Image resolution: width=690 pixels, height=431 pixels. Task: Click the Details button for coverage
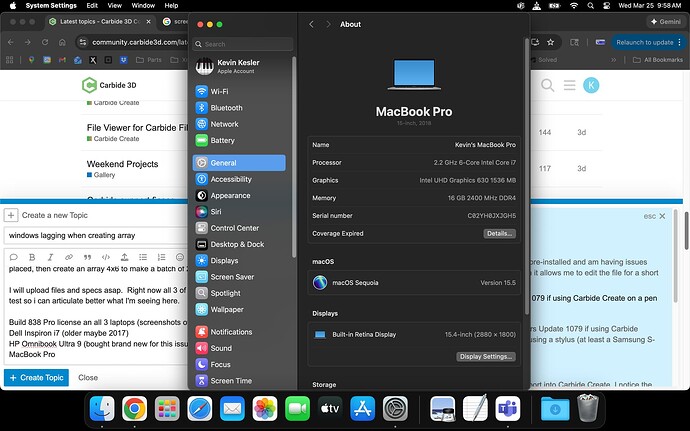coord(499,233)
